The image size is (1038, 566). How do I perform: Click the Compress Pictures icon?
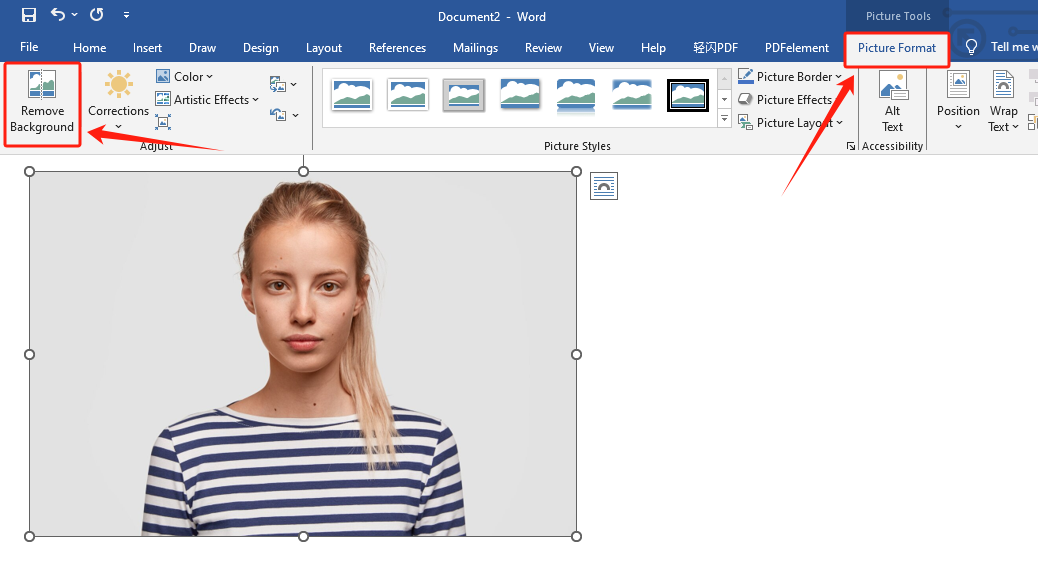coord(163,122)
